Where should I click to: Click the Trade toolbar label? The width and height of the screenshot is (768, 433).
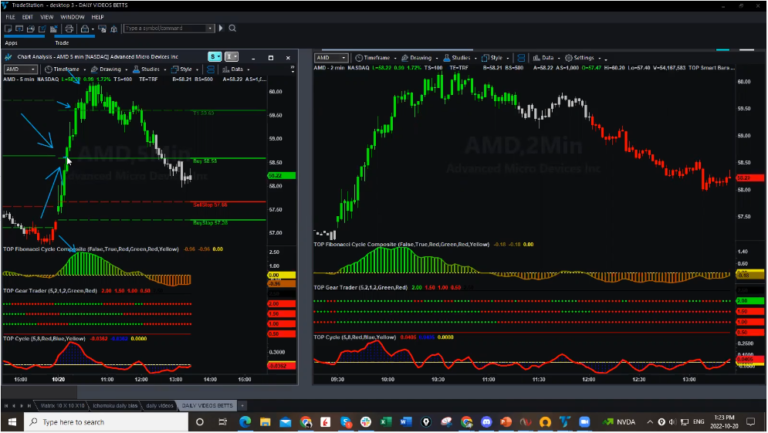tap(62, 43)
